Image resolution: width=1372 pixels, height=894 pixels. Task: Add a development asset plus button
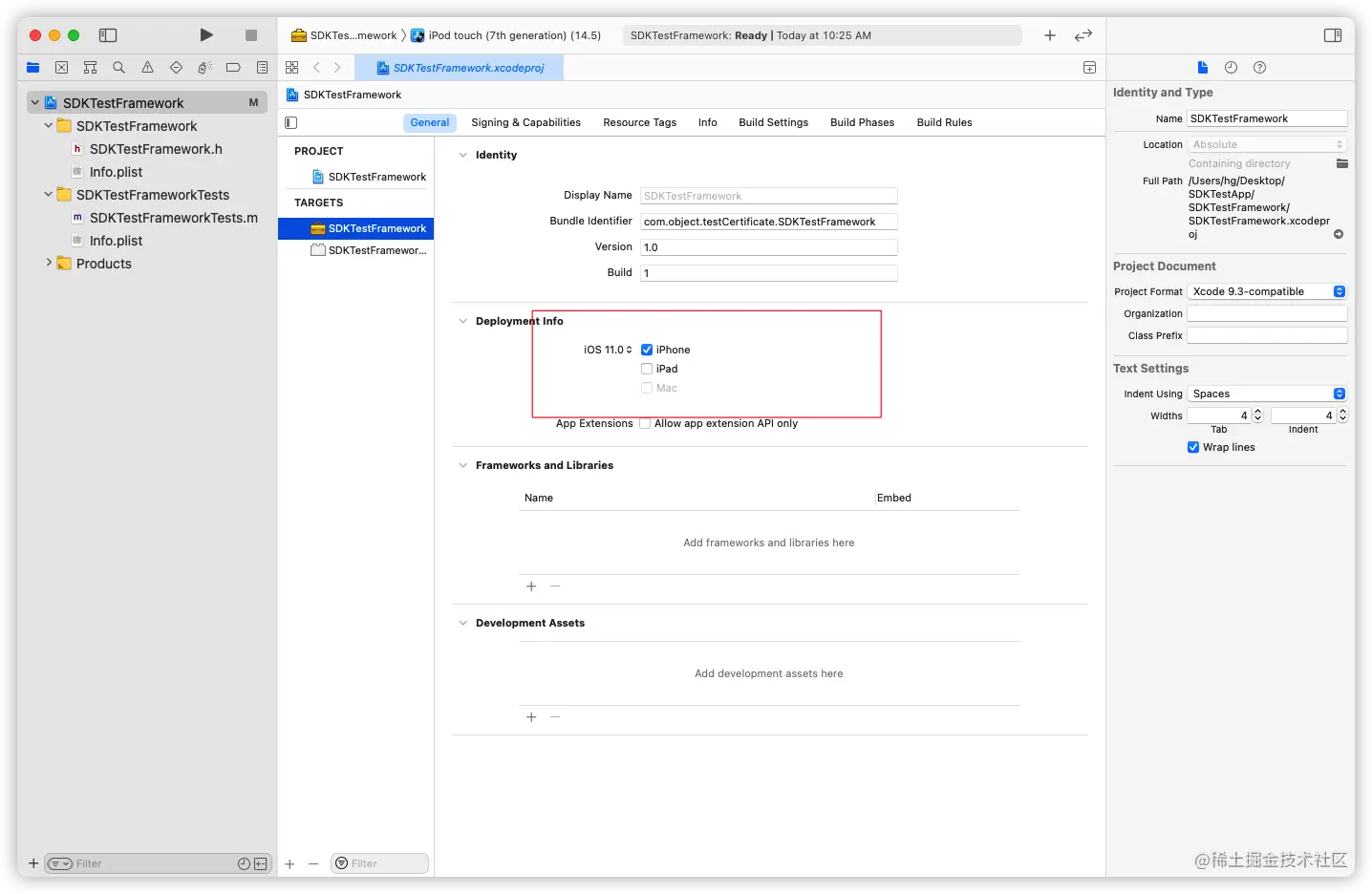click(x=531, y=717)
